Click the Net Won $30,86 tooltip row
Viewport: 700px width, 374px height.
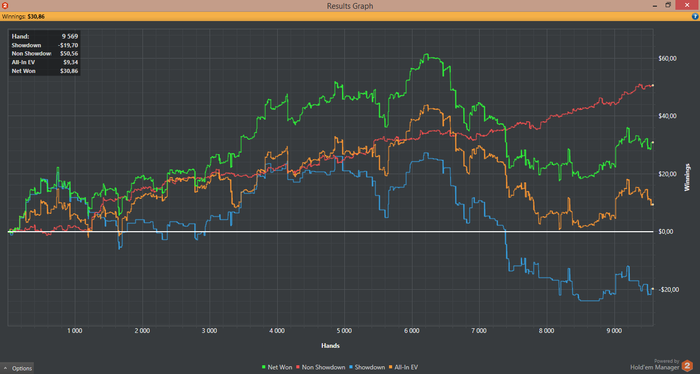(x=45, y=71)
